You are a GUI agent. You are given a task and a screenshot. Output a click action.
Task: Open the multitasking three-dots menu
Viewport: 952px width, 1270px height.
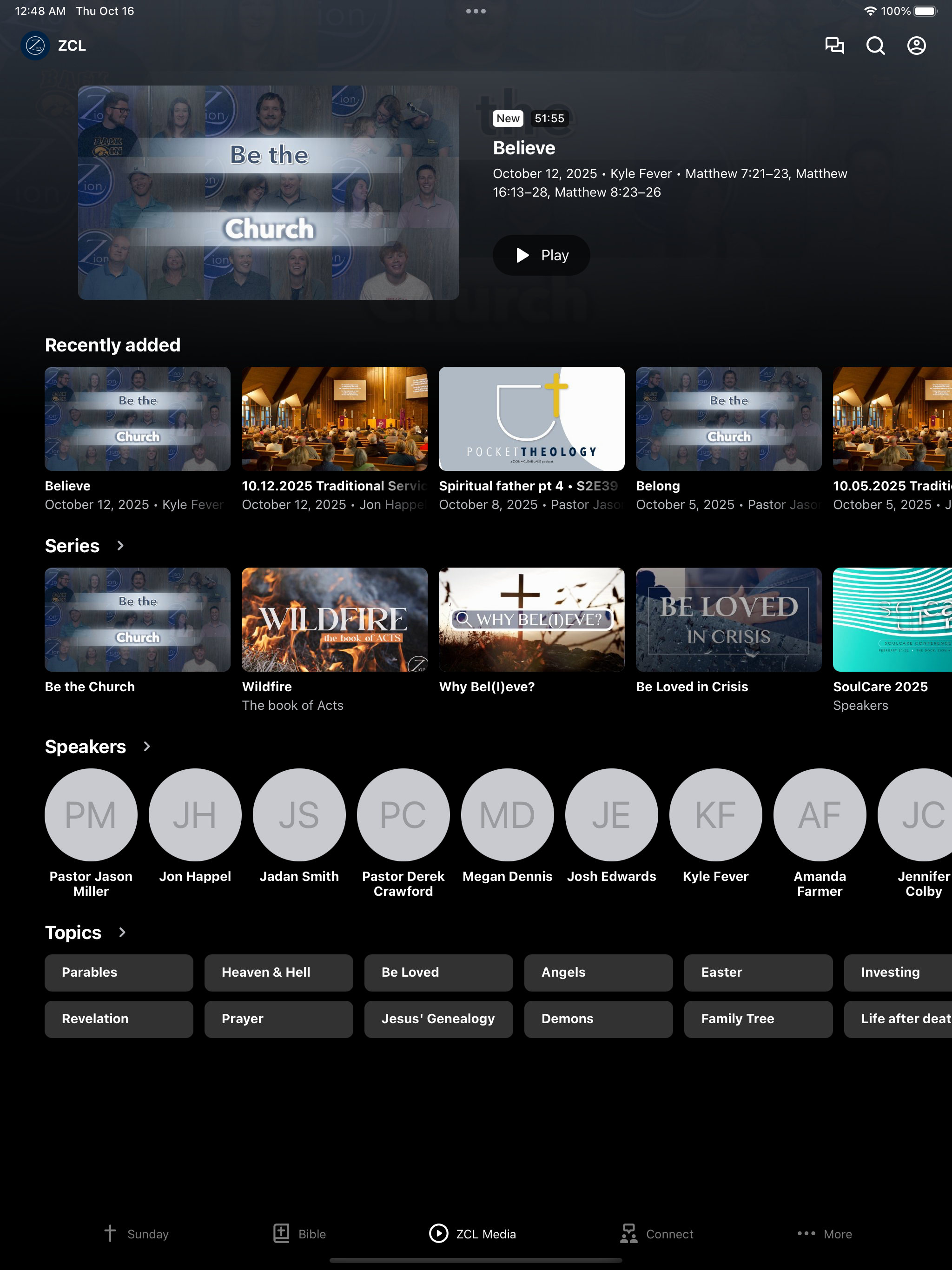coord(476,11)
